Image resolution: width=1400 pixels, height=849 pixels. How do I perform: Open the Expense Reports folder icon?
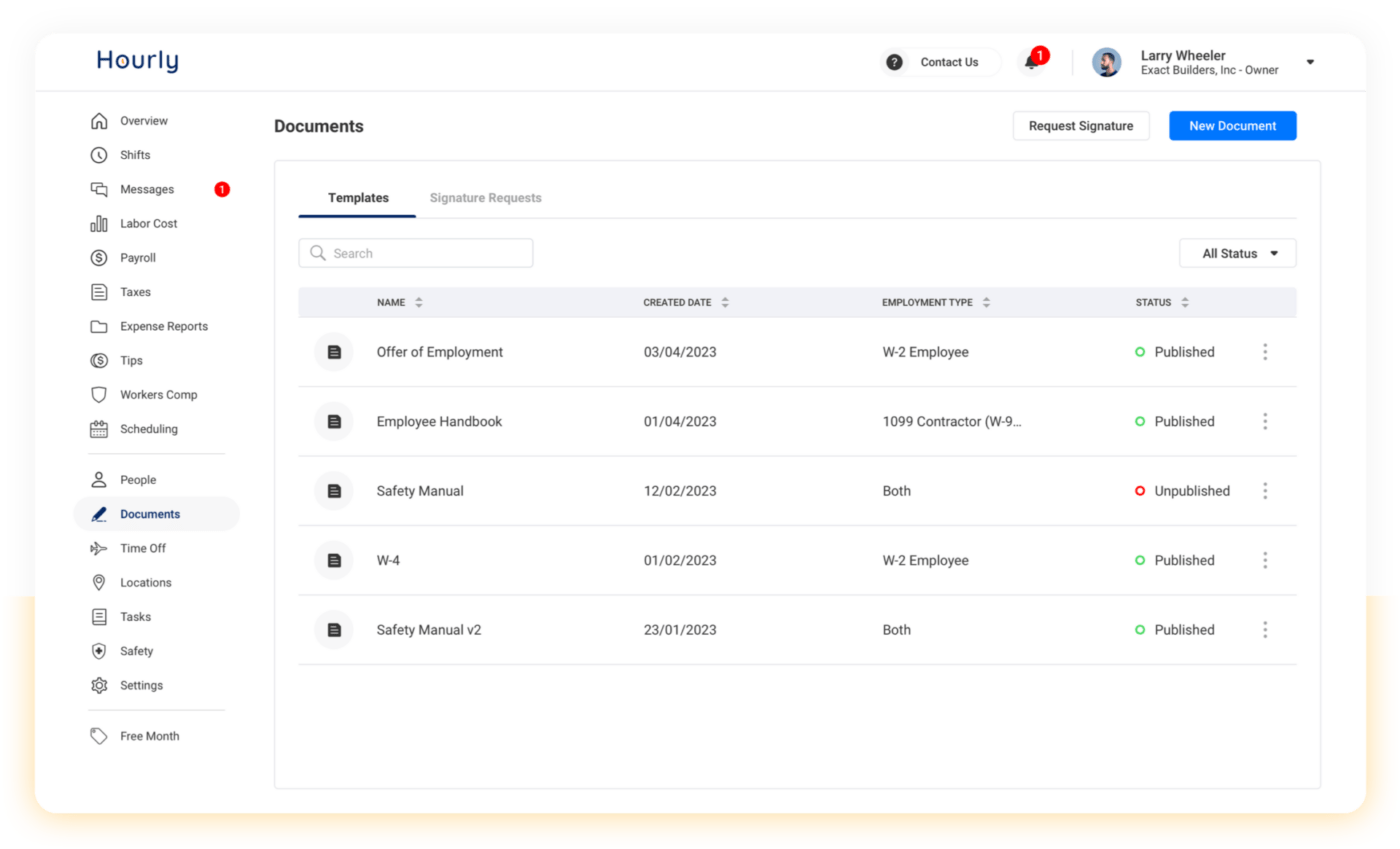[99, 327]
